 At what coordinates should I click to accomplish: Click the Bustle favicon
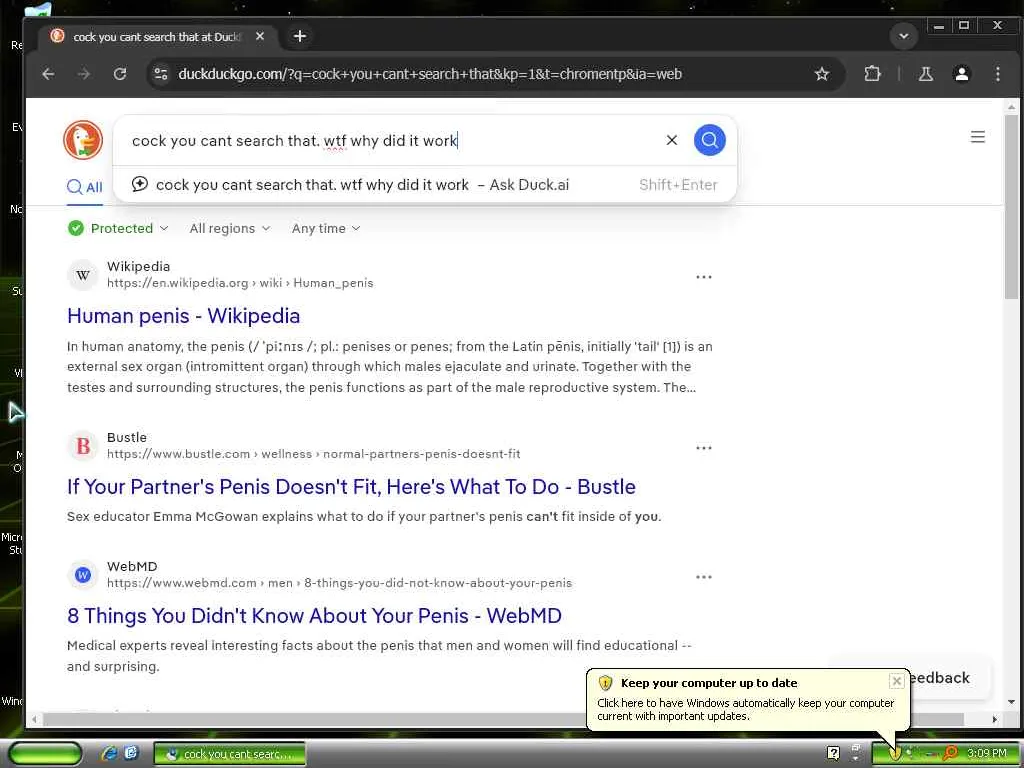click(83, 446)
